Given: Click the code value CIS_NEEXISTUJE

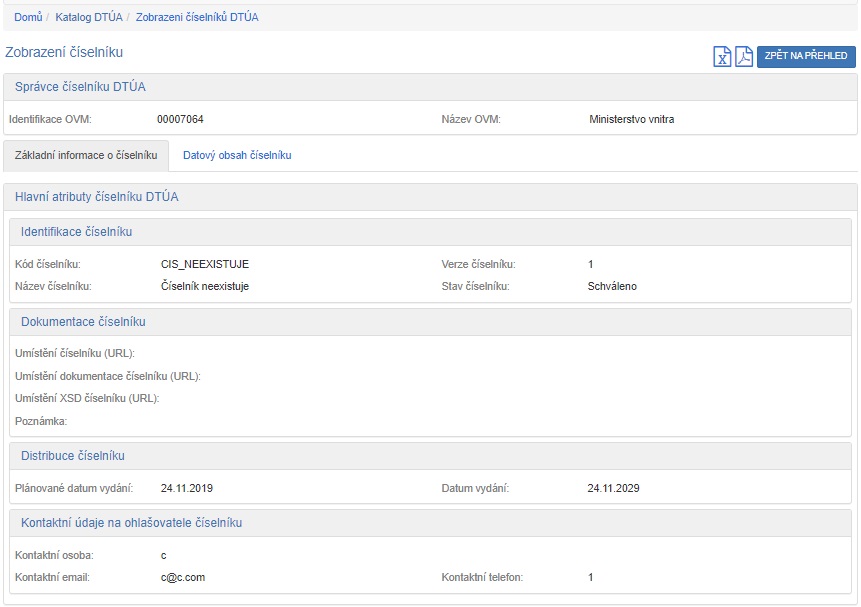Looking at the screenshot, I should pyautogui.click(x=205, y=264).
